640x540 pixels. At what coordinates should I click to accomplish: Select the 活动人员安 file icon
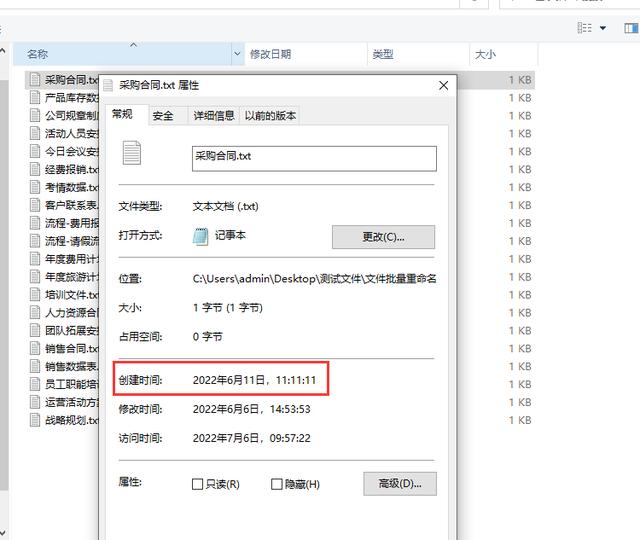(x=35, y=133)
